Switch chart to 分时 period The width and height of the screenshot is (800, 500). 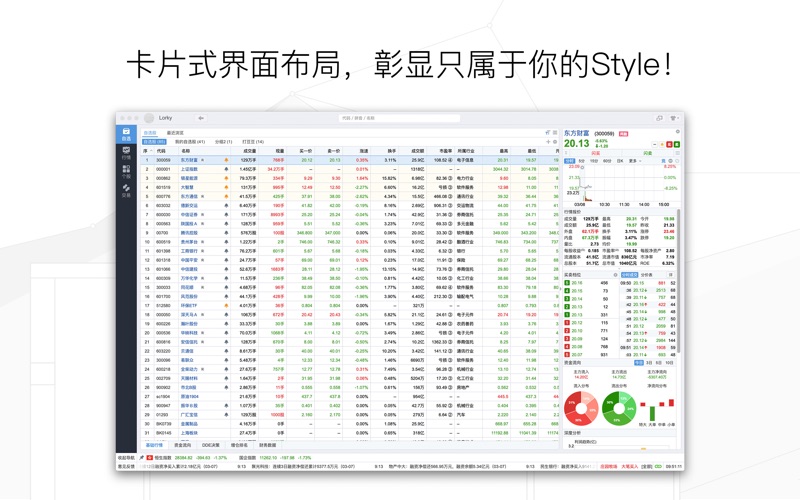click(569, 161)
